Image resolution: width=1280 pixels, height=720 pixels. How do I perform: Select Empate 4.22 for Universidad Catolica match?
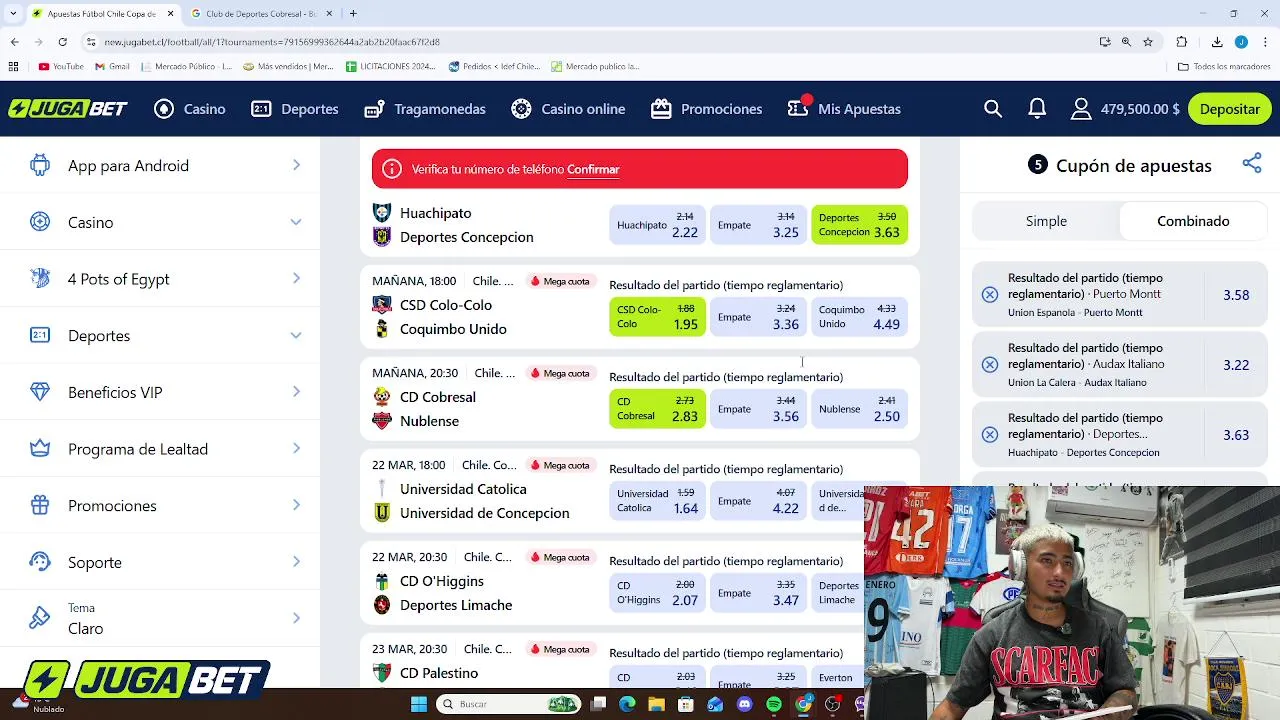758,501
